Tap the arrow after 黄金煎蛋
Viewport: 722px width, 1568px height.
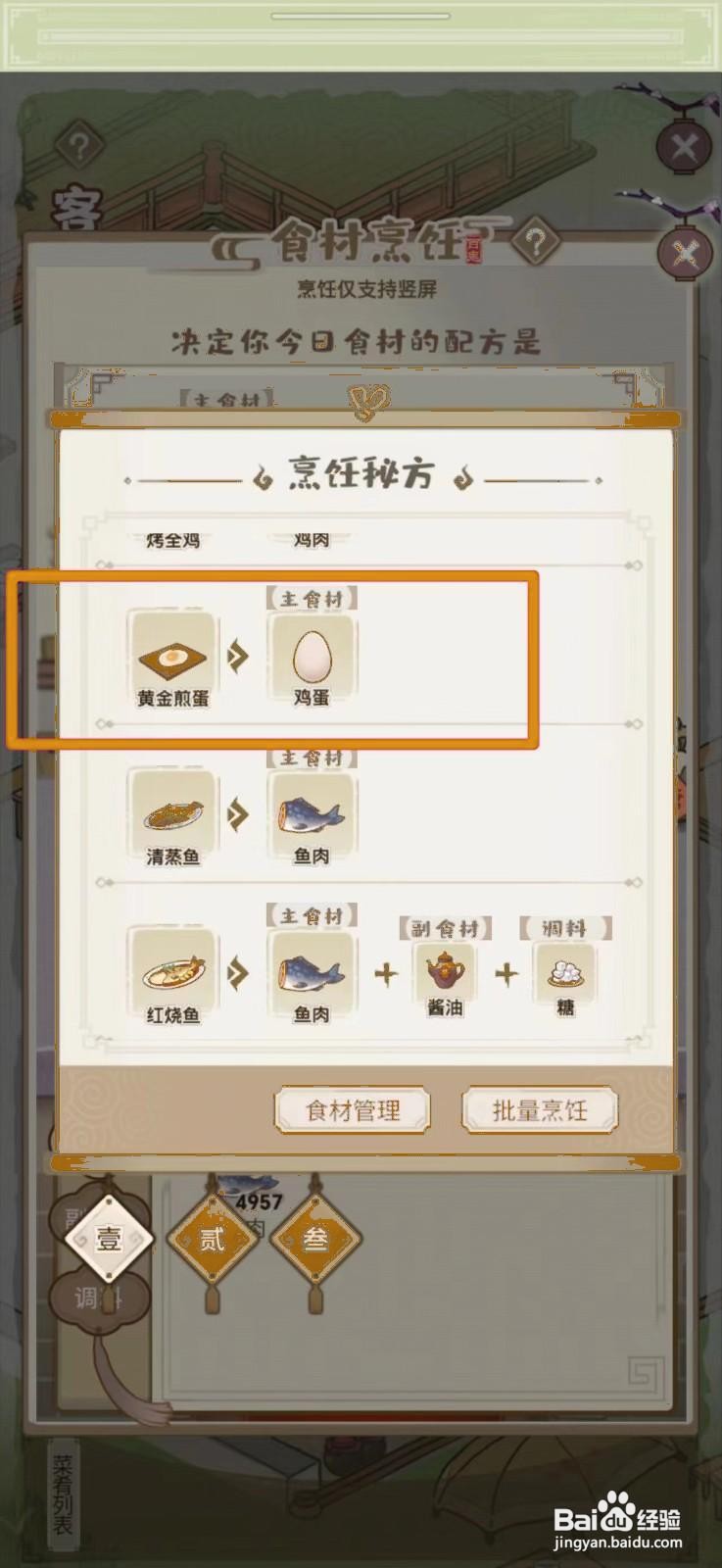click(x=237, y=656)
